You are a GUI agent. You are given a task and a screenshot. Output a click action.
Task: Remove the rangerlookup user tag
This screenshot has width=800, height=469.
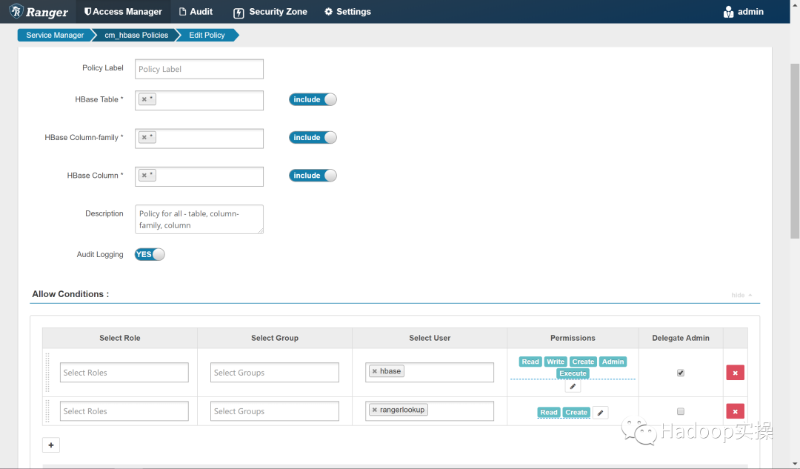374,410
